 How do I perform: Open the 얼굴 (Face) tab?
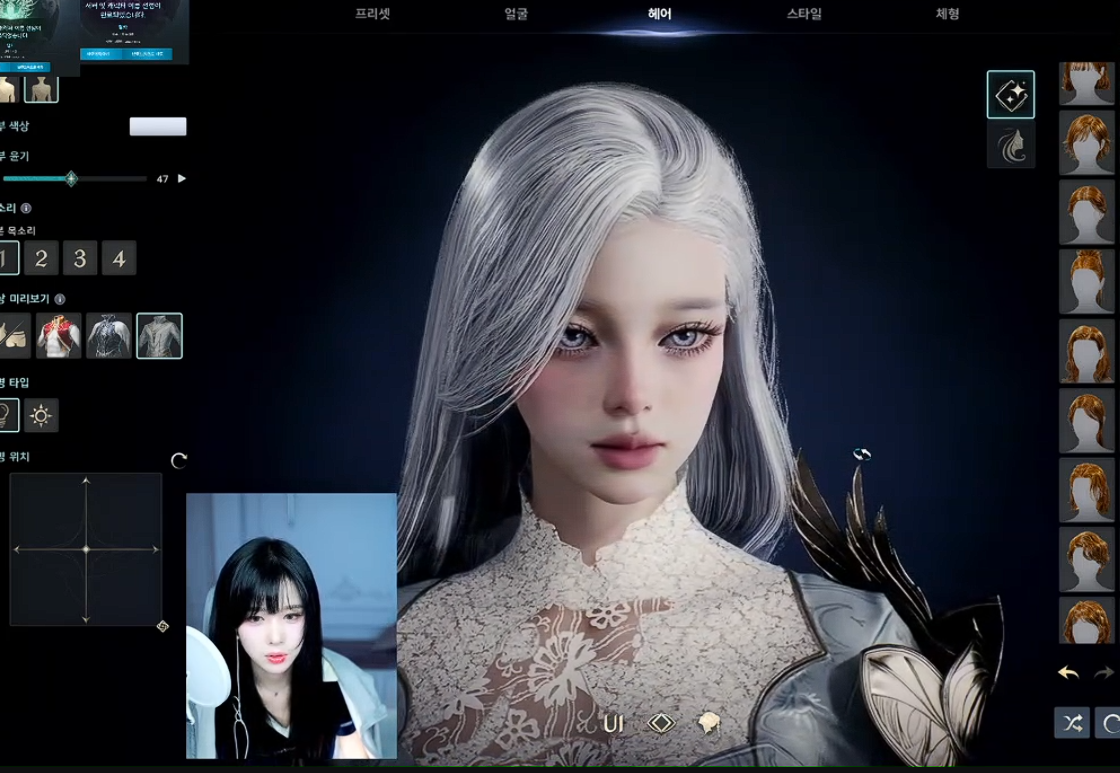point(516,14)
